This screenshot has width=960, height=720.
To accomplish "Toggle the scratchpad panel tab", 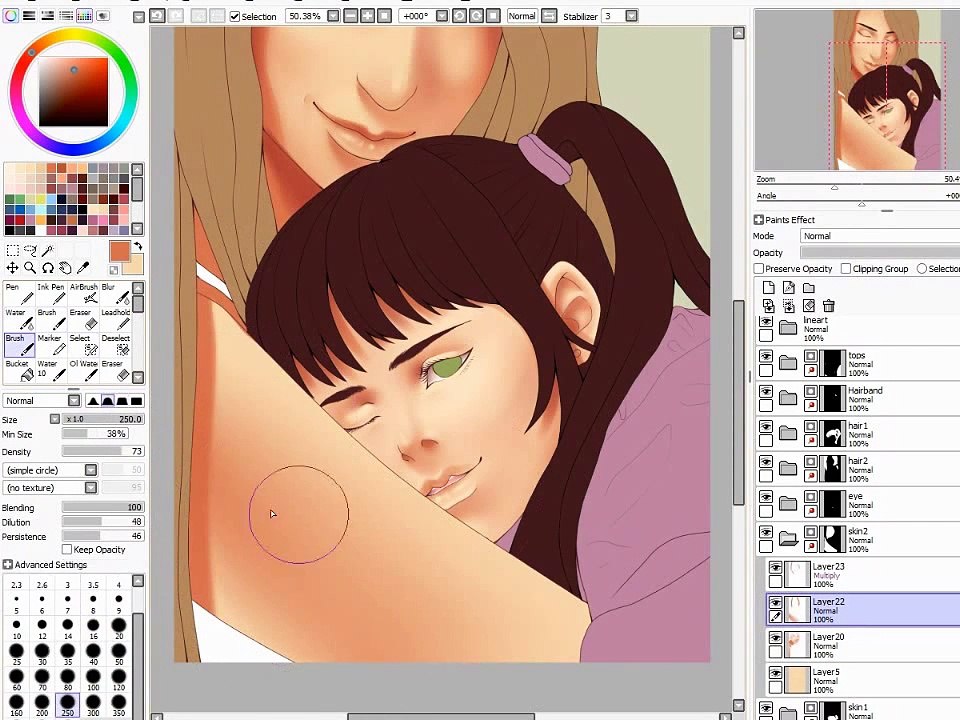I will [x=103, y=16].
